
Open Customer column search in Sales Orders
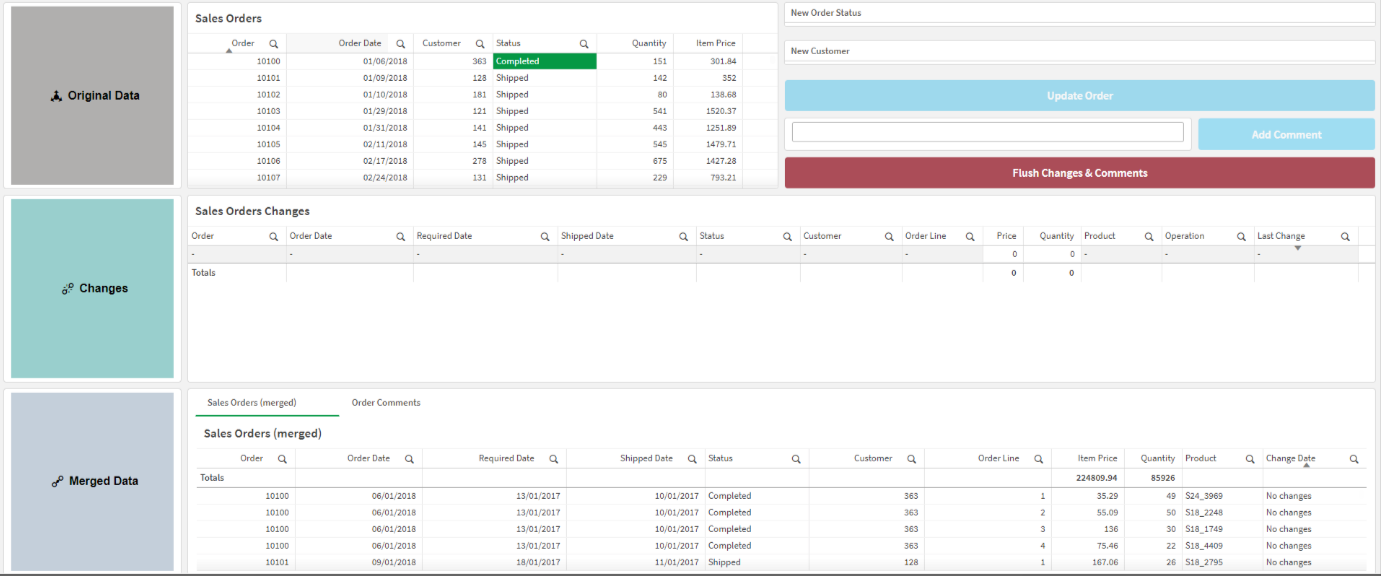(480, 44)
